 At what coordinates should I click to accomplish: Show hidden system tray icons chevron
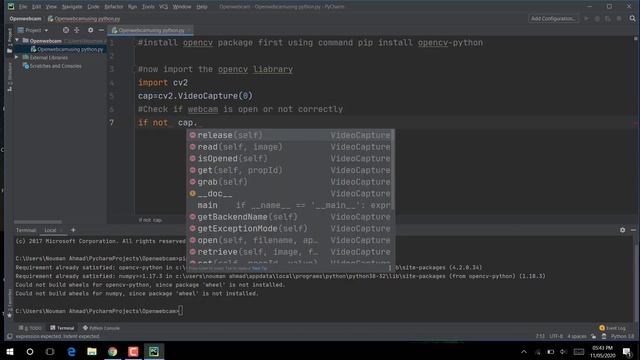tap(524, 352)
